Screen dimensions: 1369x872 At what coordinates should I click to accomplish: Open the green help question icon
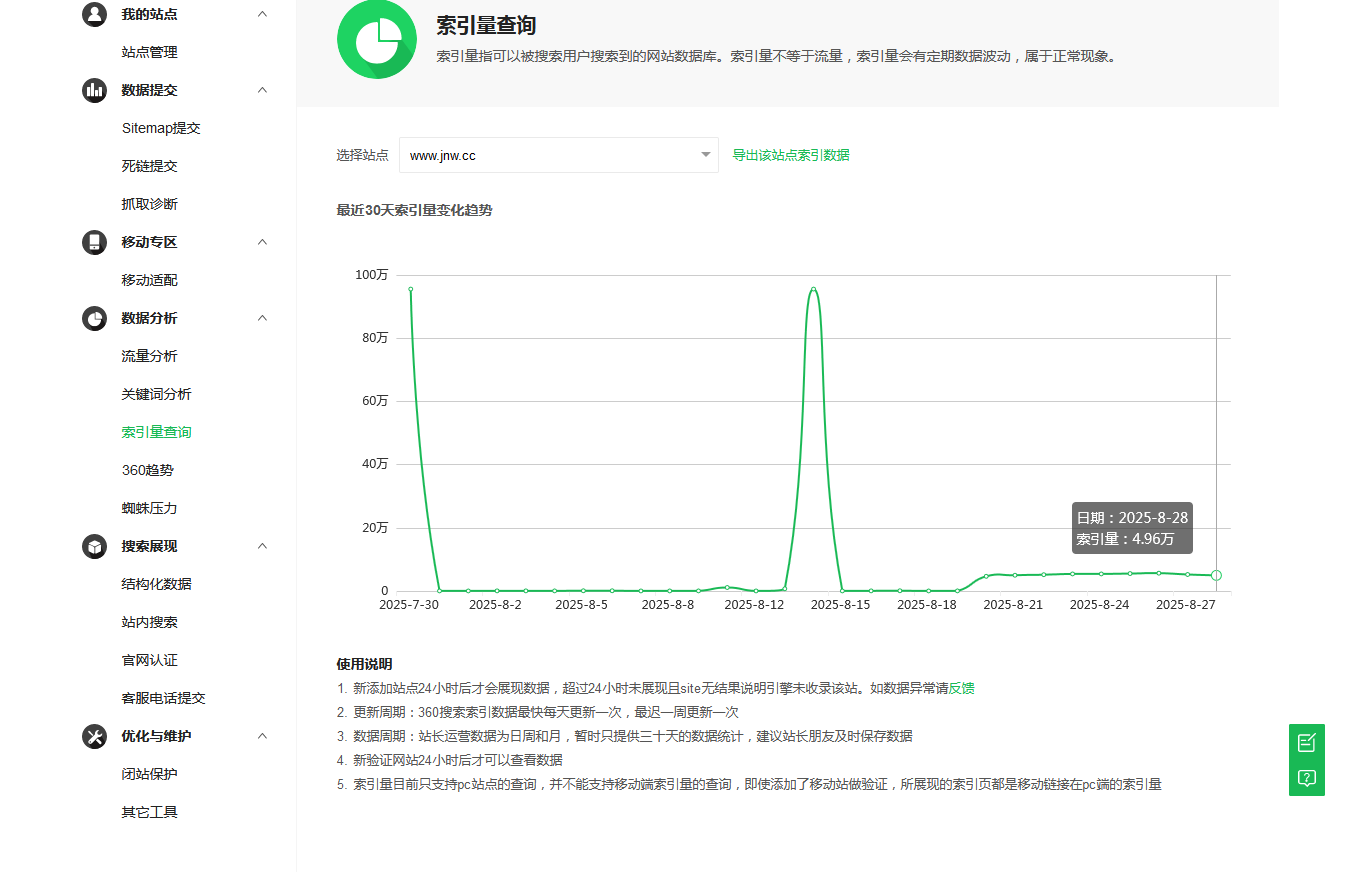1306,778
